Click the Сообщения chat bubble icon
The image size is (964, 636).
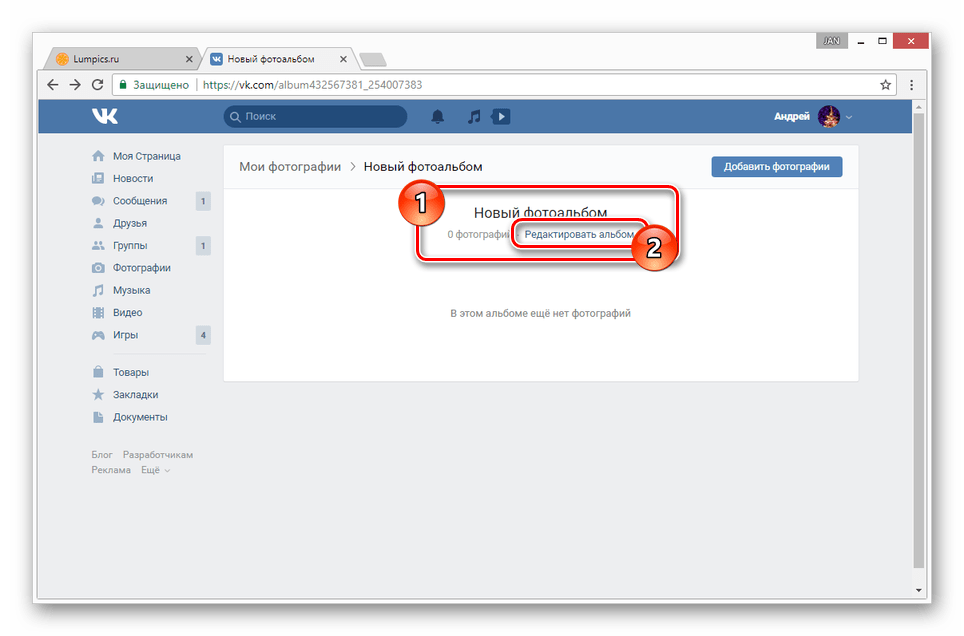tap(98, 201)
